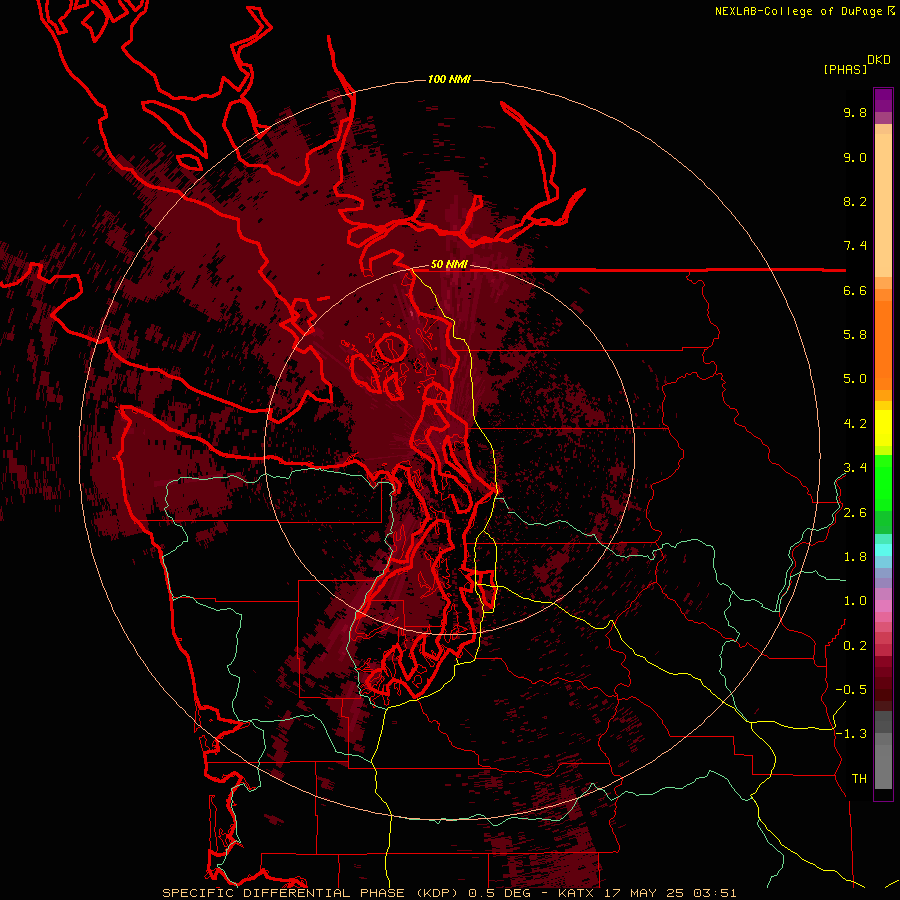This screenshot has height=900, width=900.
Task: Click the 6.6 legend value
Action: click(x=855, y=290)
